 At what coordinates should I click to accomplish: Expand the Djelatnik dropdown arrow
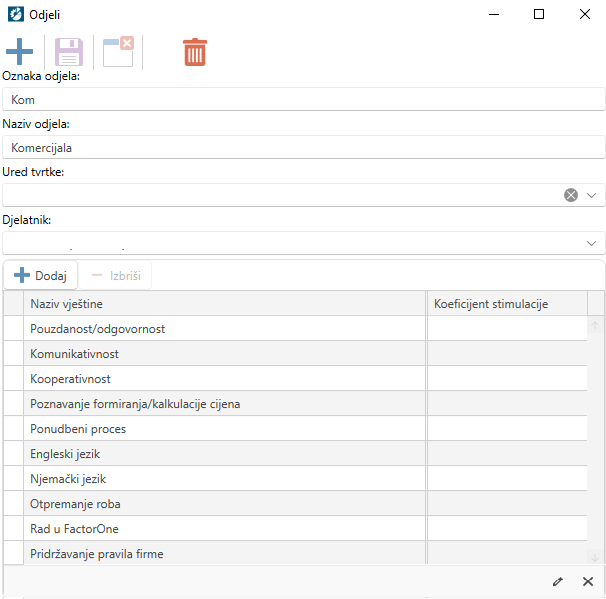coord(591,243)
